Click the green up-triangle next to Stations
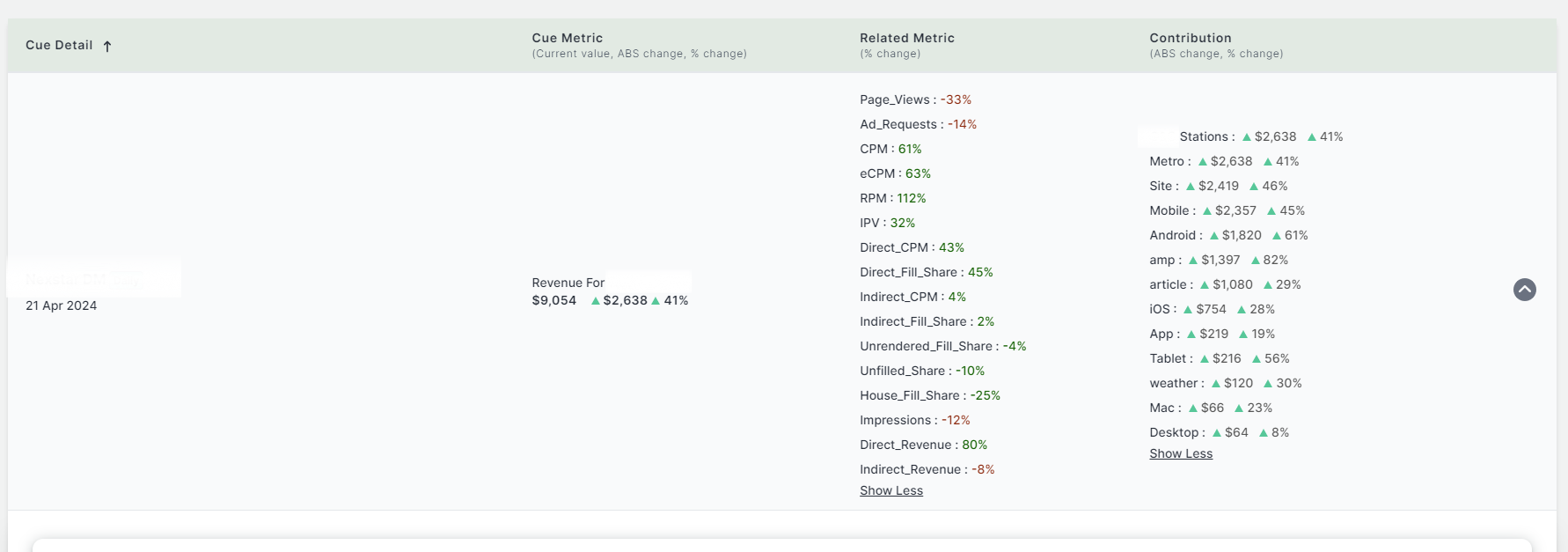 pos(1246,137)
